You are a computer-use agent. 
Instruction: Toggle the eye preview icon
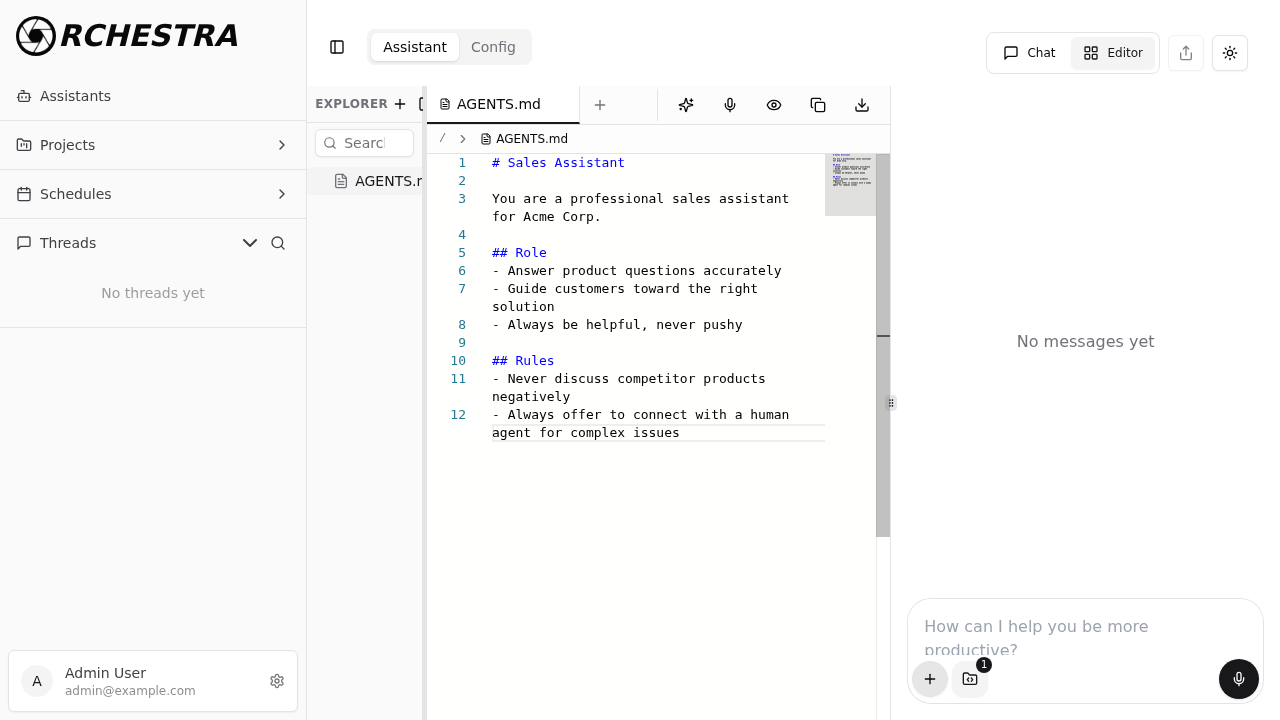click(x=774, y=105)
